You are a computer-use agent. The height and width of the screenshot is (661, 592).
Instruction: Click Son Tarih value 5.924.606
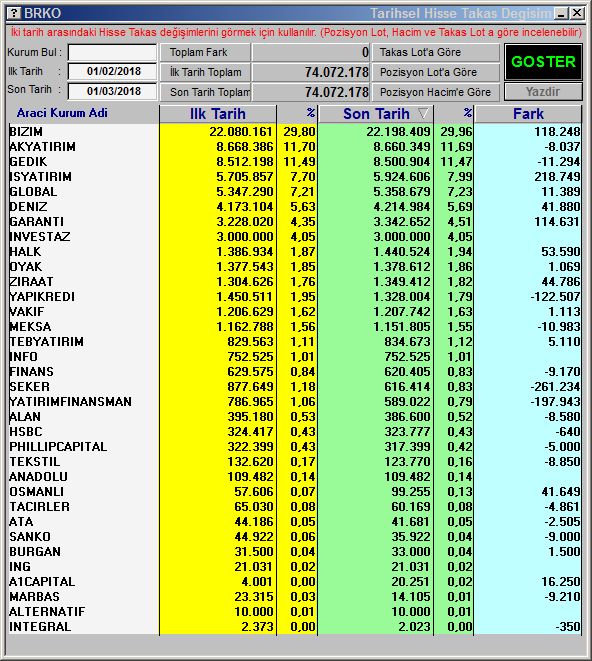[x=401, y=177]
